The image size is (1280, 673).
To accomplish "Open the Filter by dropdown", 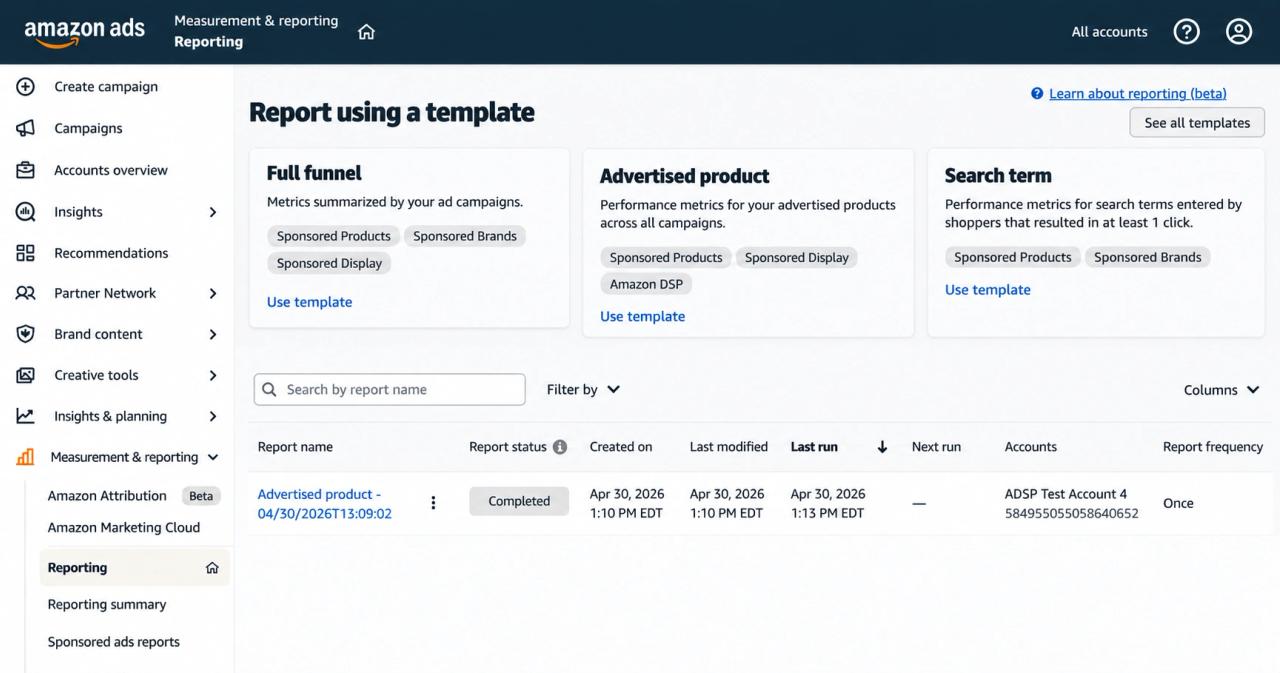I will [583, 389].
